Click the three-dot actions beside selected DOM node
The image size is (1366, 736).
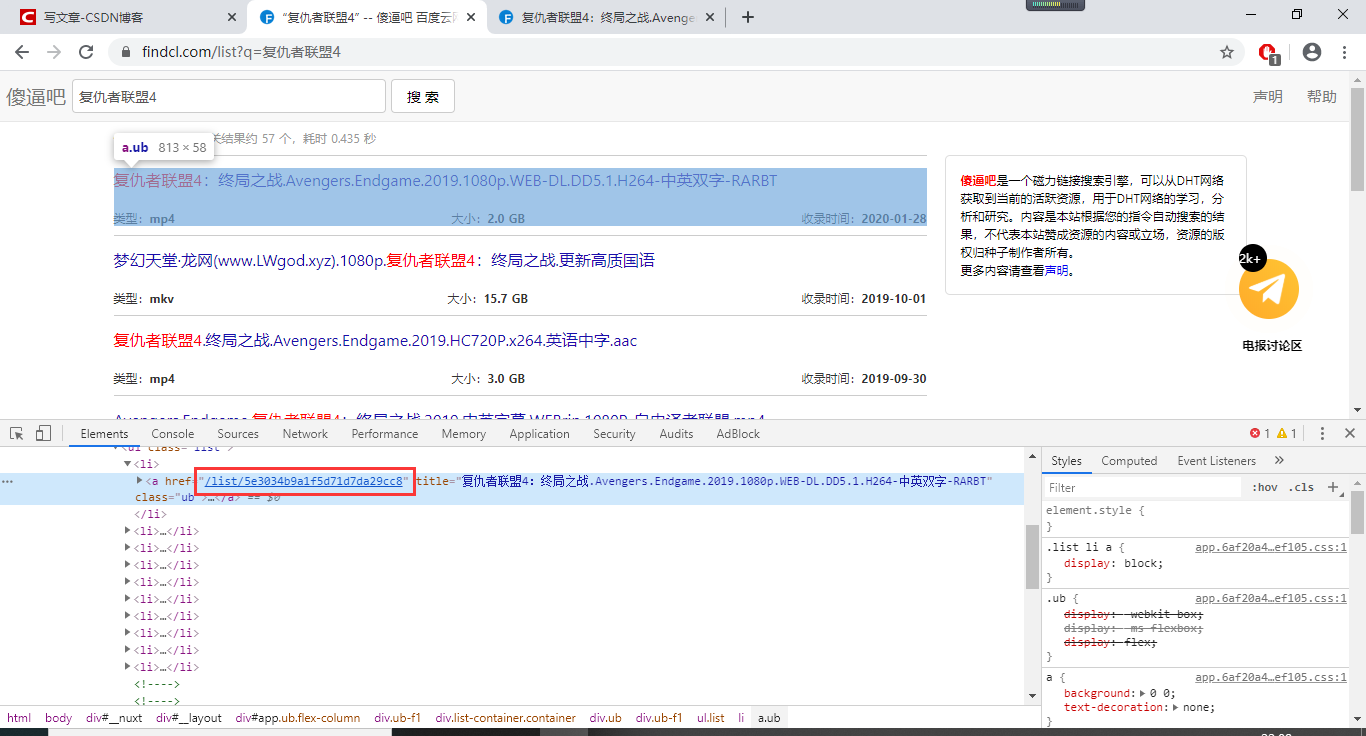tap(7, 481)
